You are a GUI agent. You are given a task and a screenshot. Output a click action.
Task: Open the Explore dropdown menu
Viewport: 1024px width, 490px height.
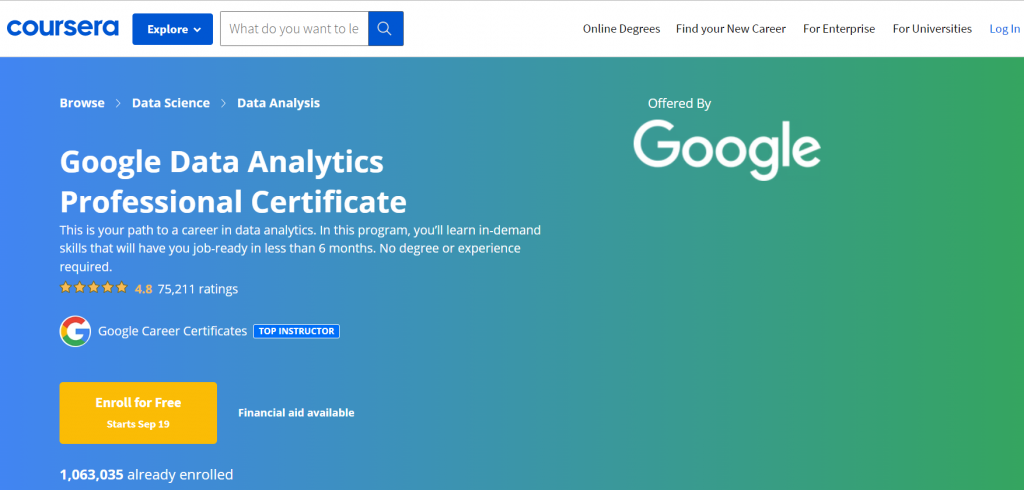click(172, 29)
